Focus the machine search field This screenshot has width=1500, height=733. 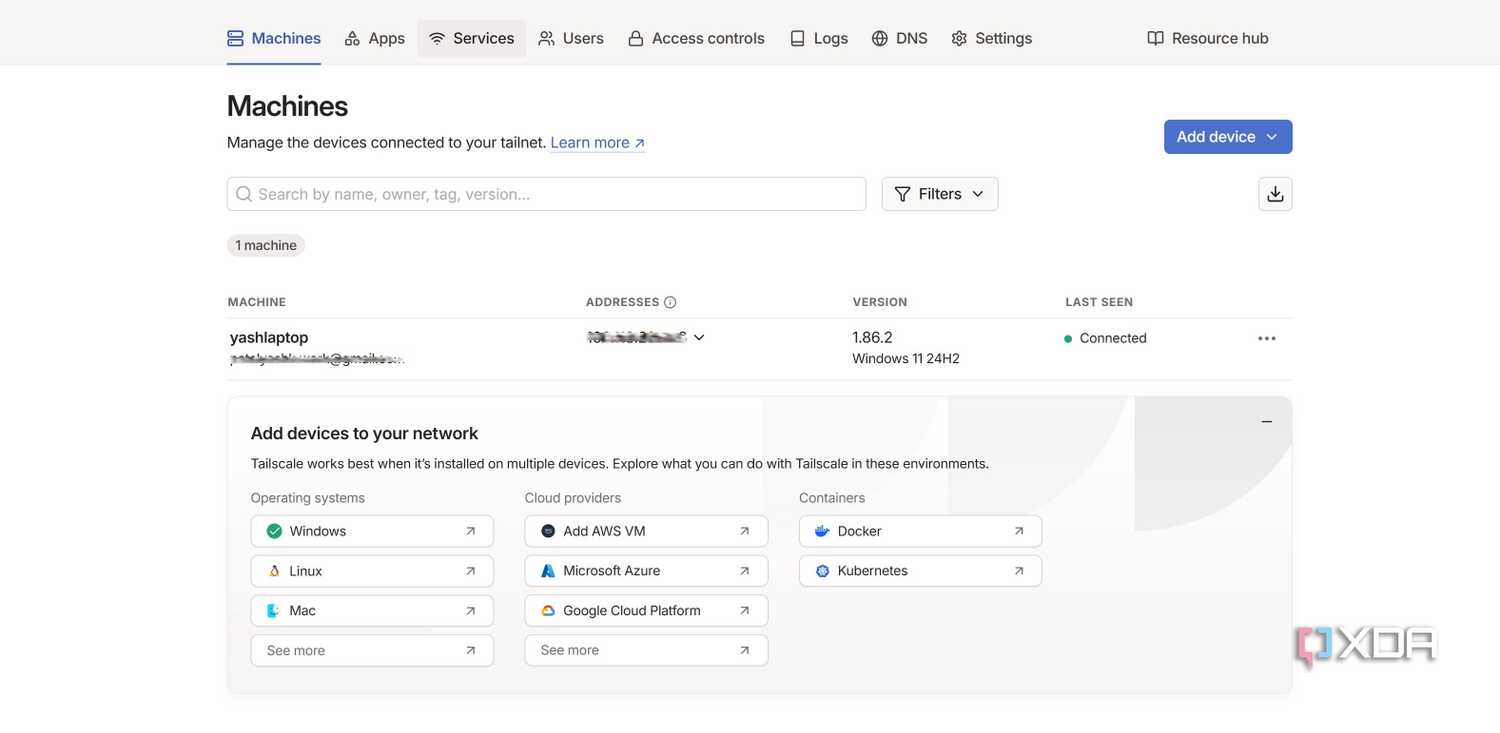547,194
